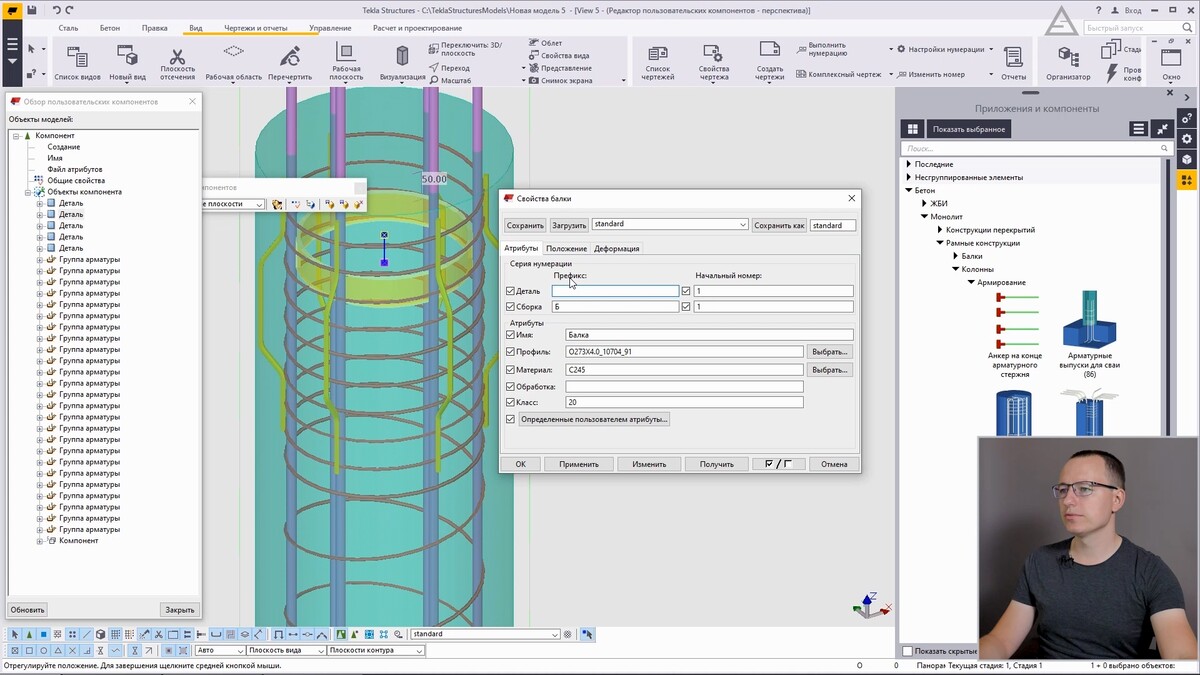Expand the ЖБИ catalog node
Viewport: 1200px width, 675px height.
coord(924,203)
